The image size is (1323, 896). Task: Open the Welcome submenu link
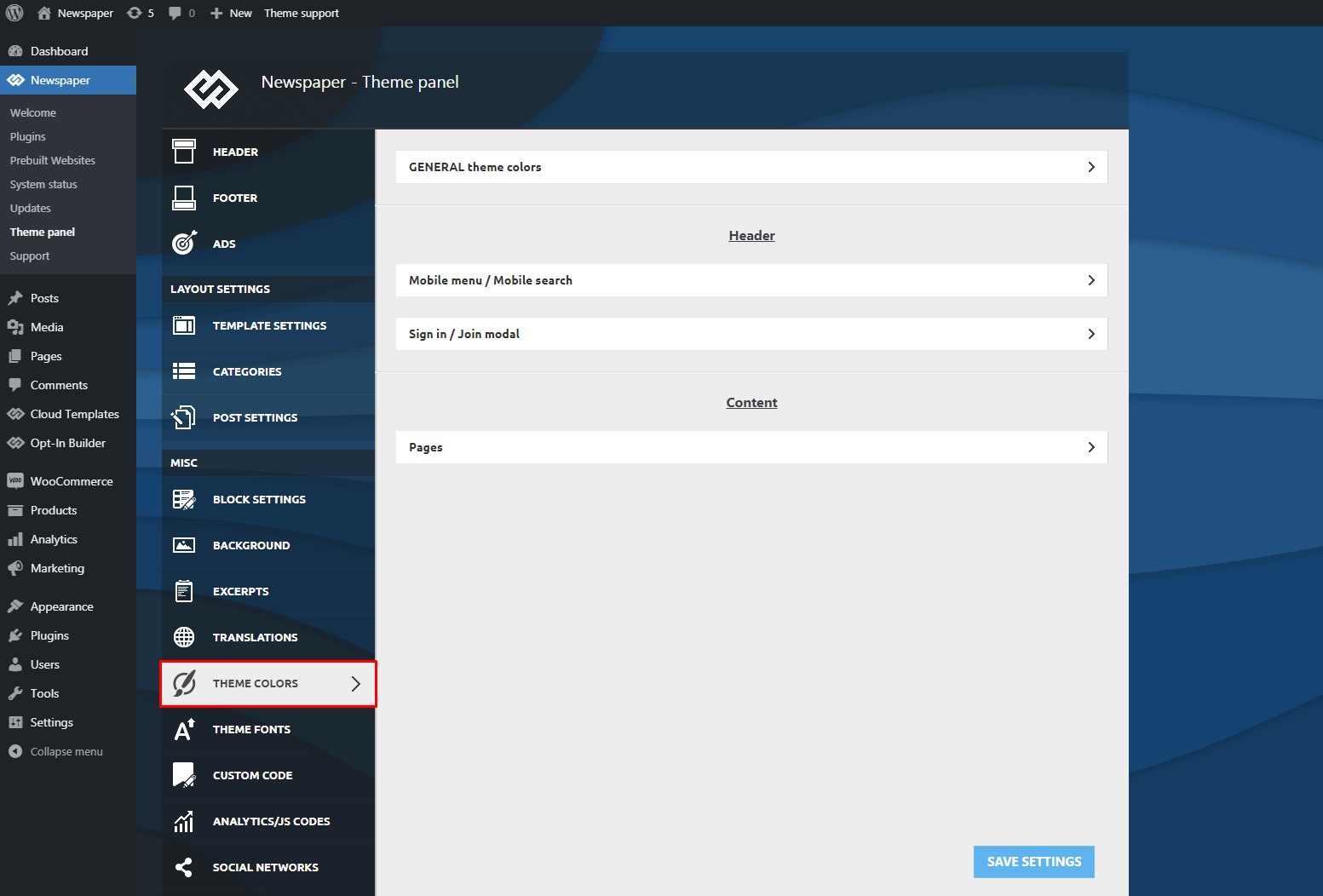coord(33,112)
